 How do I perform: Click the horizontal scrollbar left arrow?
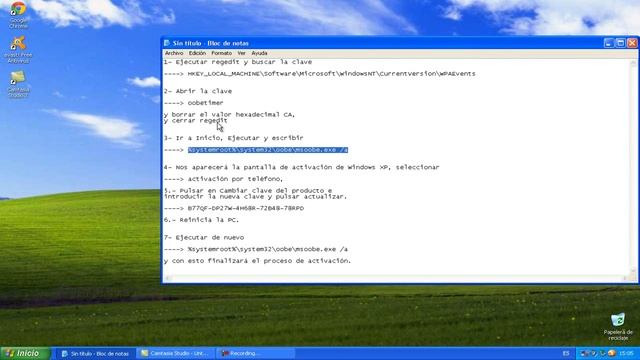[168, 278]
